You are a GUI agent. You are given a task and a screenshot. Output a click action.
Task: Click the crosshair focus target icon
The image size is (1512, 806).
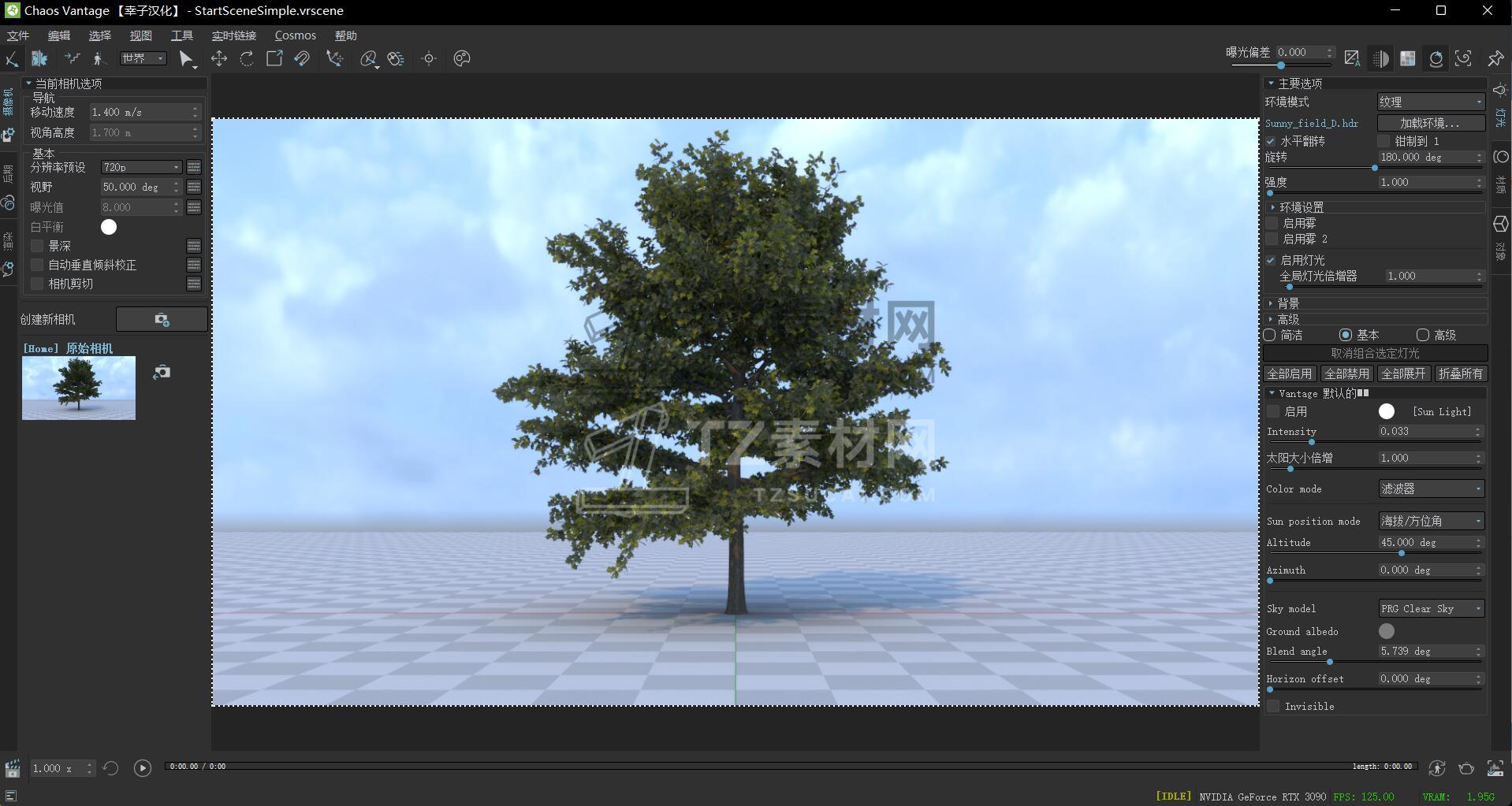429,58
